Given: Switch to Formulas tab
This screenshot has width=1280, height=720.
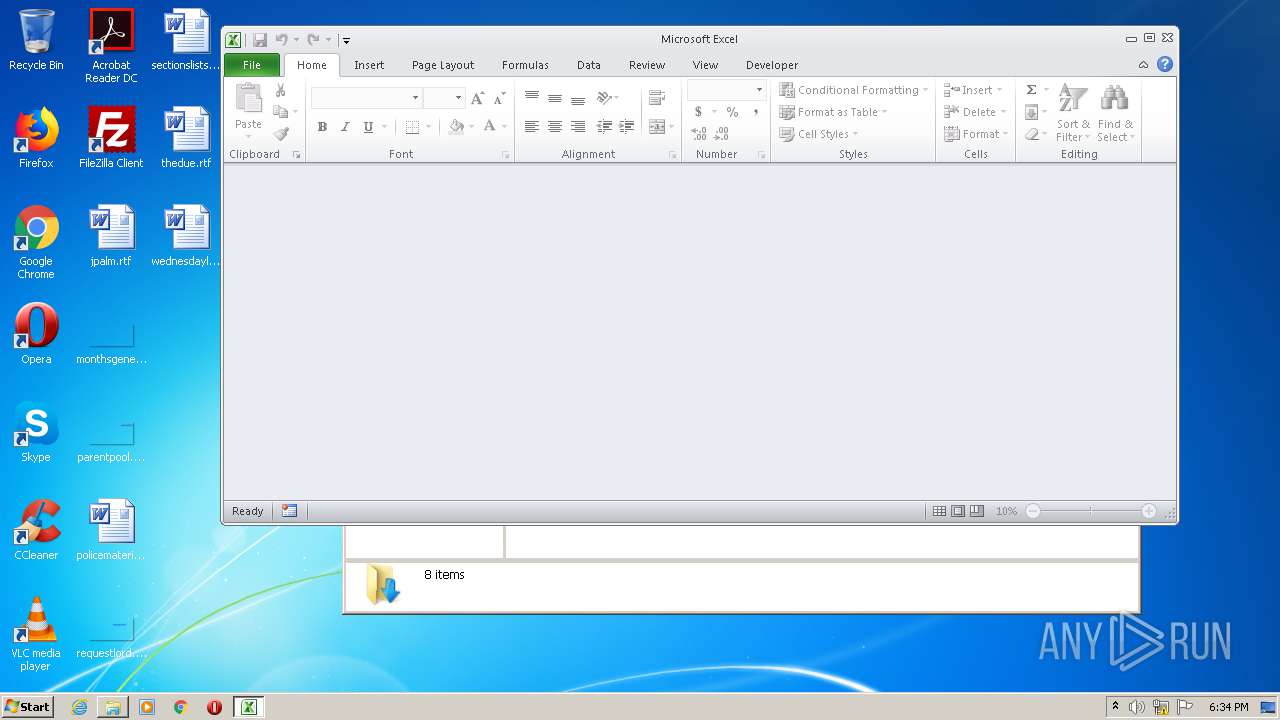Looking at the screenshot, I should [x=525, y=65].
